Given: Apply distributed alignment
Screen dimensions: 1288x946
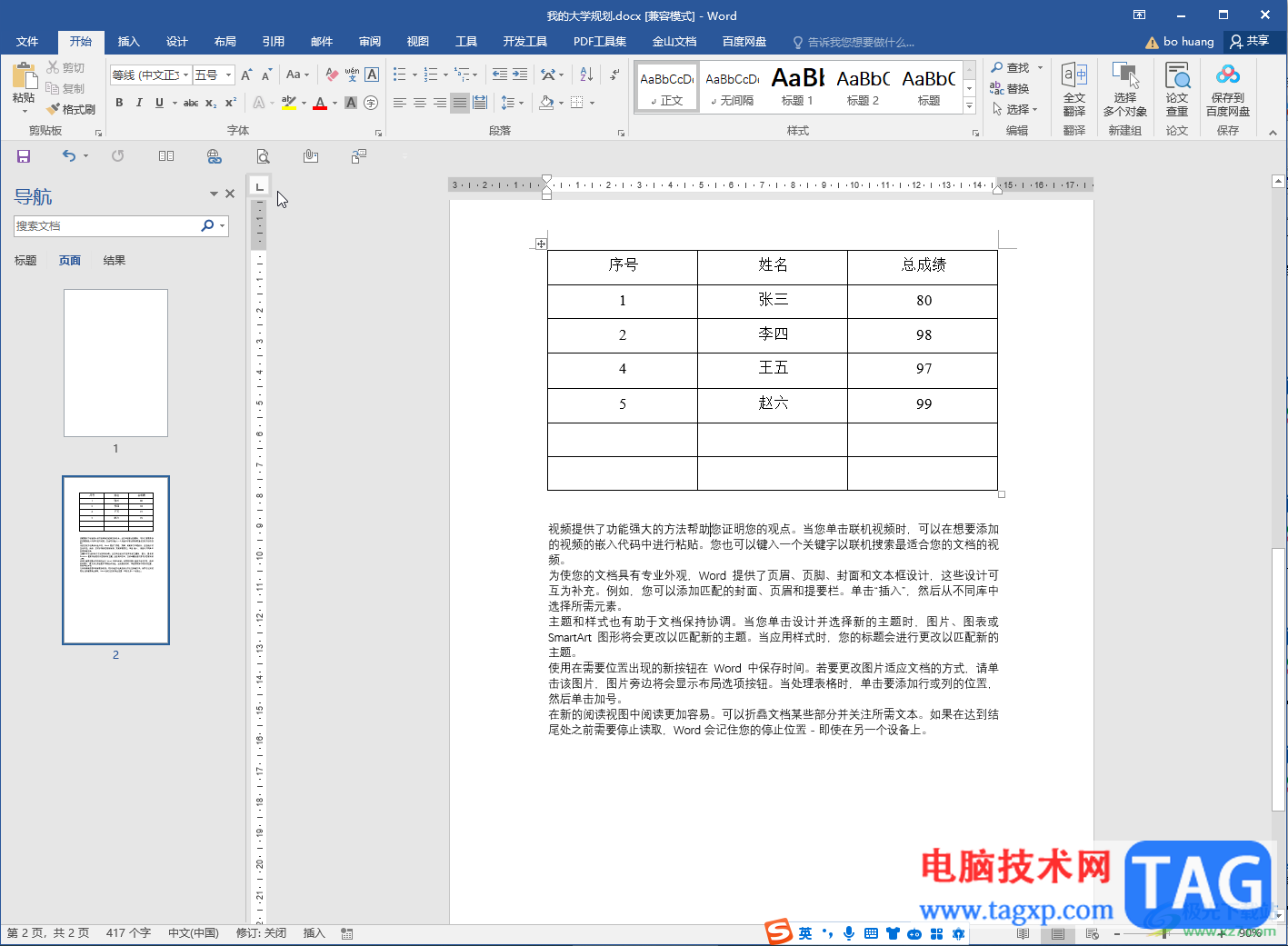Looking at the screenshot, I should [480, 103].
